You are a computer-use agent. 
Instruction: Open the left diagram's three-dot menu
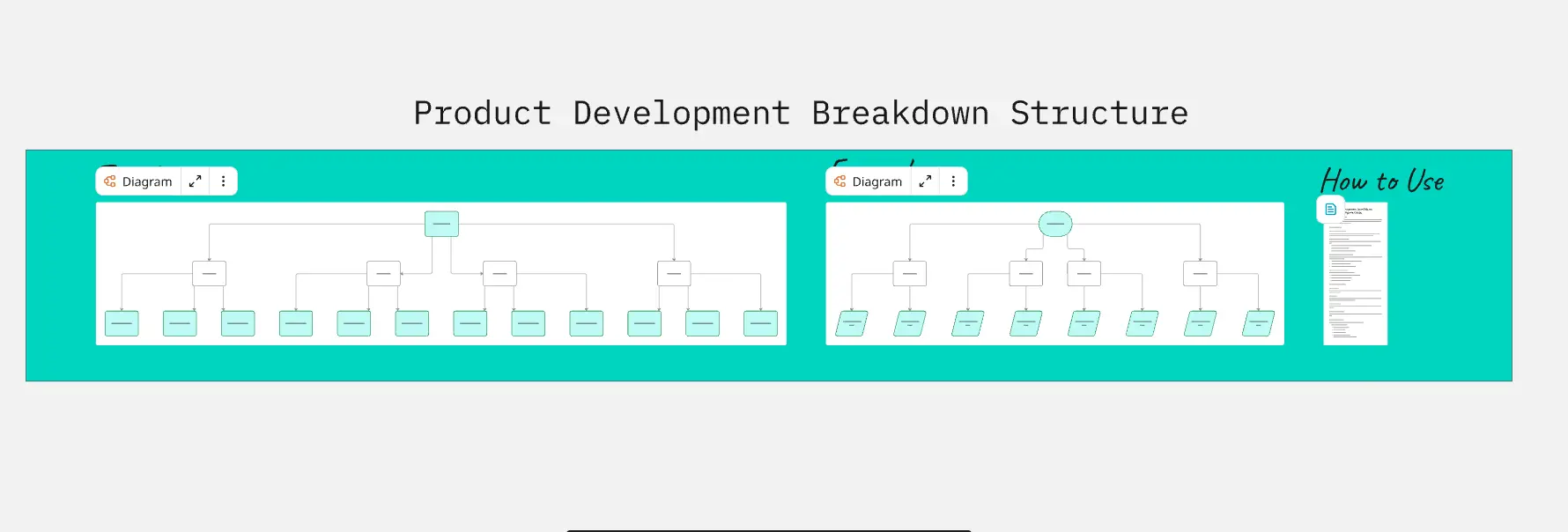223,181
